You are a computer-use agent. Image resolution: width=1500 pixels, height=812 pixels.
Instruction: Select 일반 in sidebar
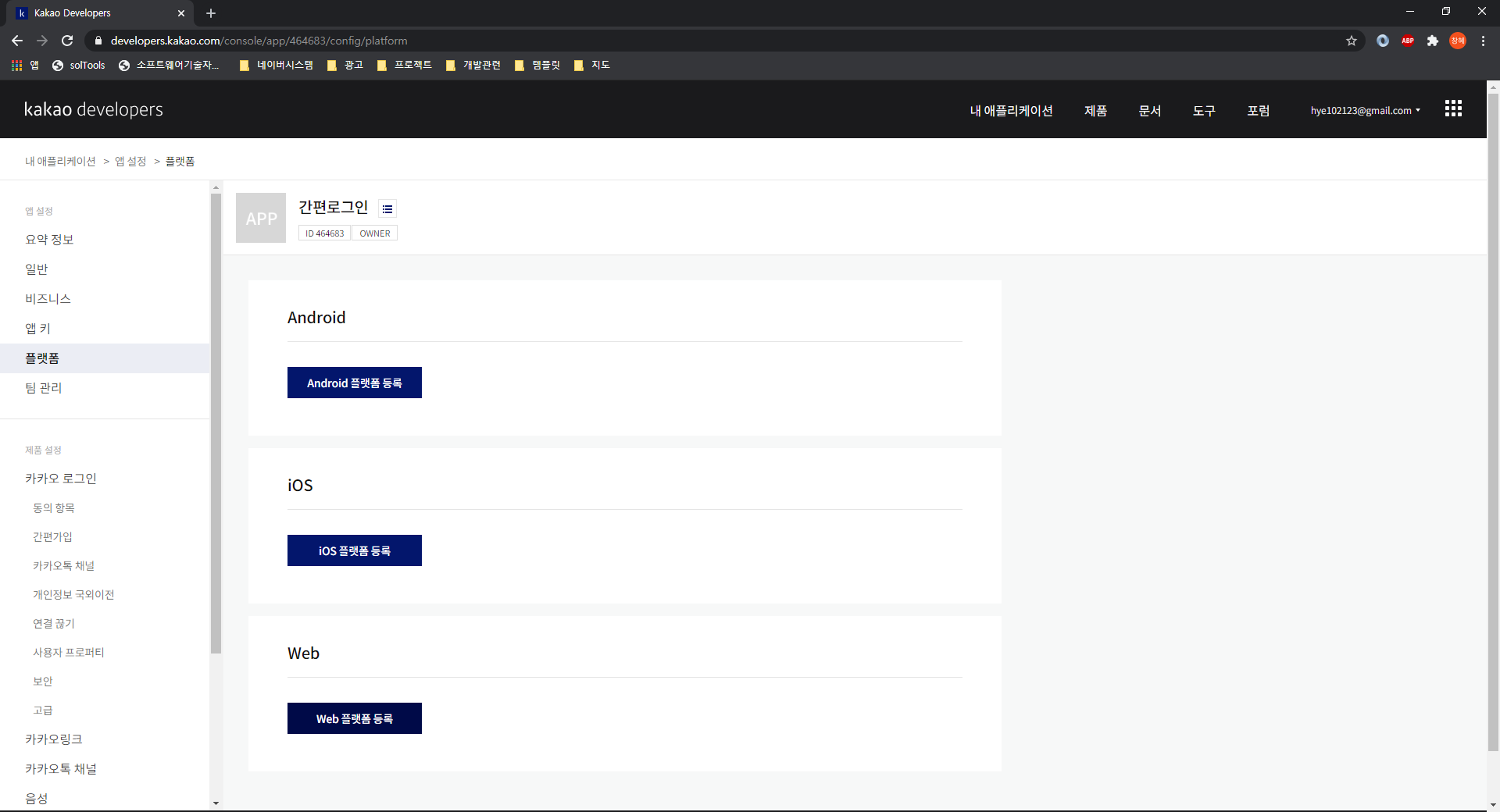pyautogui.click(x=105, y=269)
